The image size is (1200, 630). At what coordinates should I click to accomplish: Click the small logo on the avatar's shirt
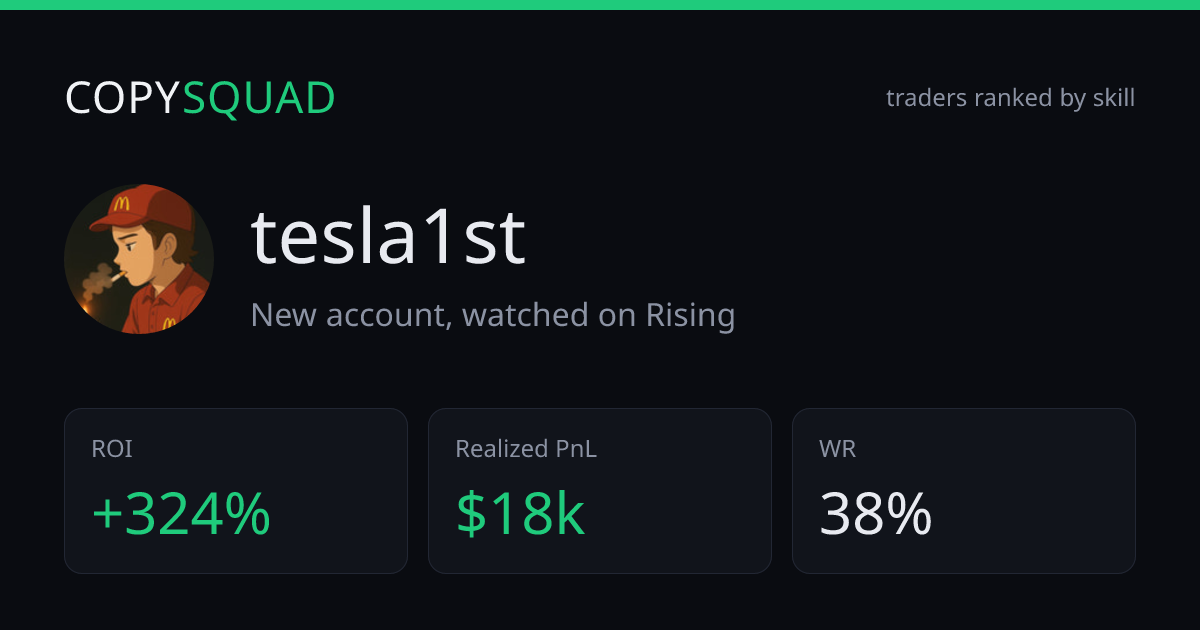point(169,322)
